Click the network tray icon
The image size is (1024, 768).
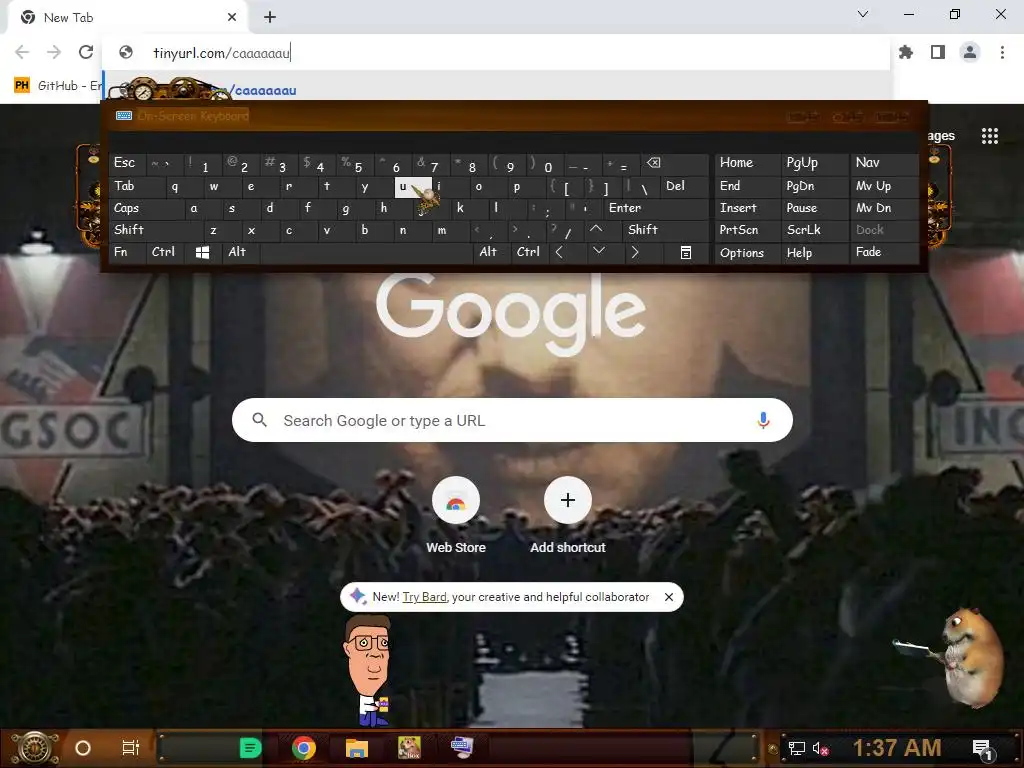797,748
